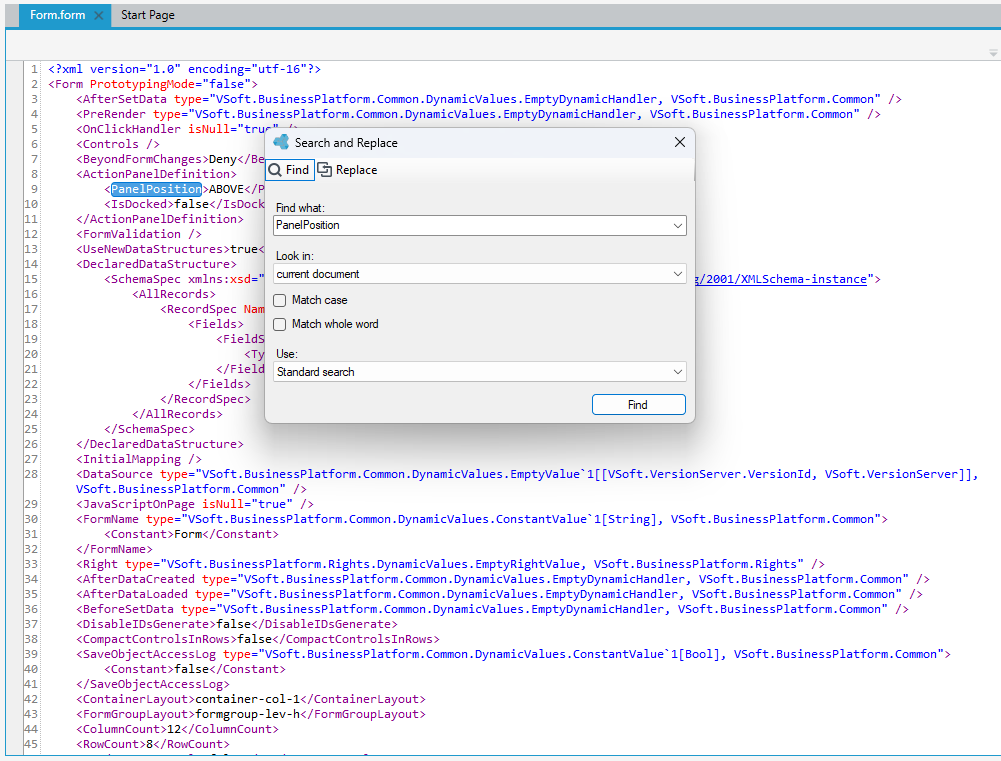This screenshot has height=761, width=1001.
Task: Close the Search and Replace dialog
Action: point(680,142)
